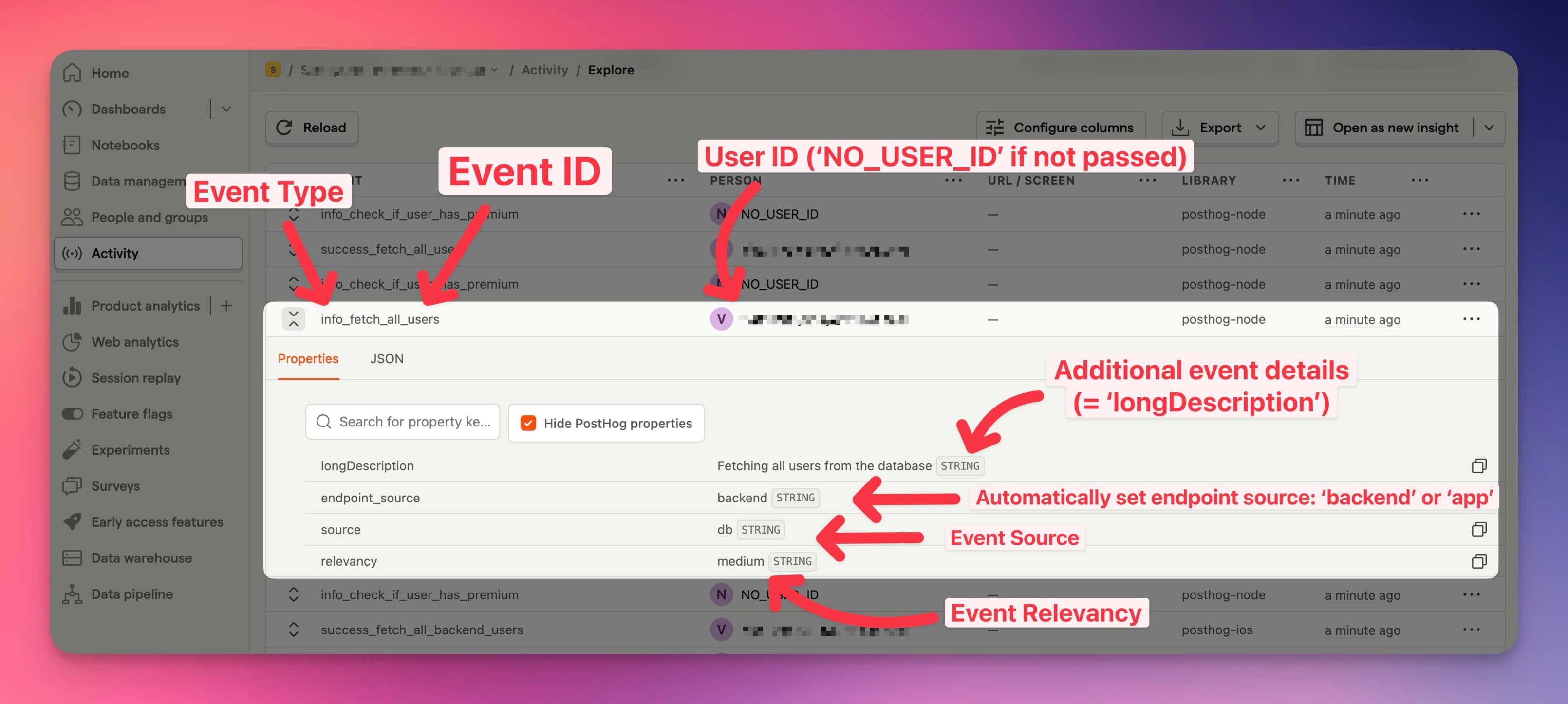Select Properties tab
Viewport: 1568px width, 704px height.
308,358
